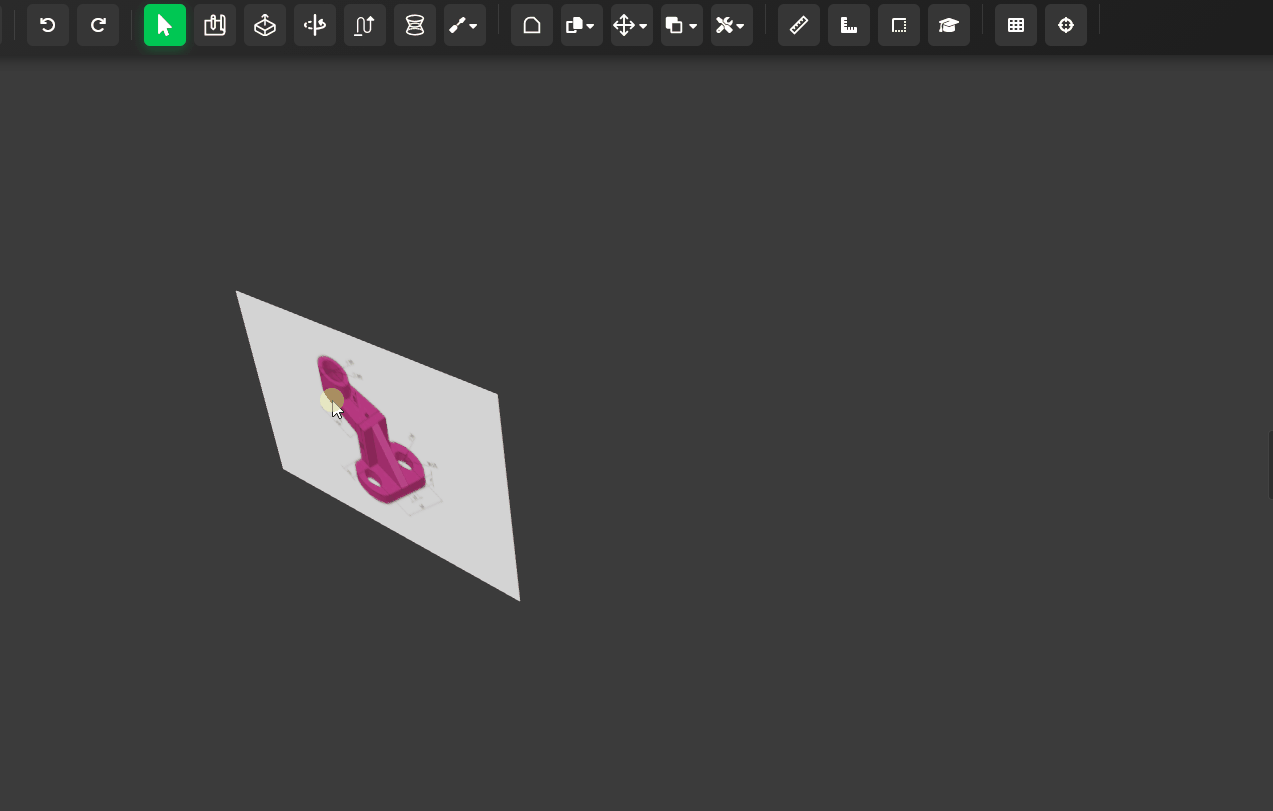1273x811 pixels.
Task: Choose the Extrude tool icon
Action: (x=265, y=25)
